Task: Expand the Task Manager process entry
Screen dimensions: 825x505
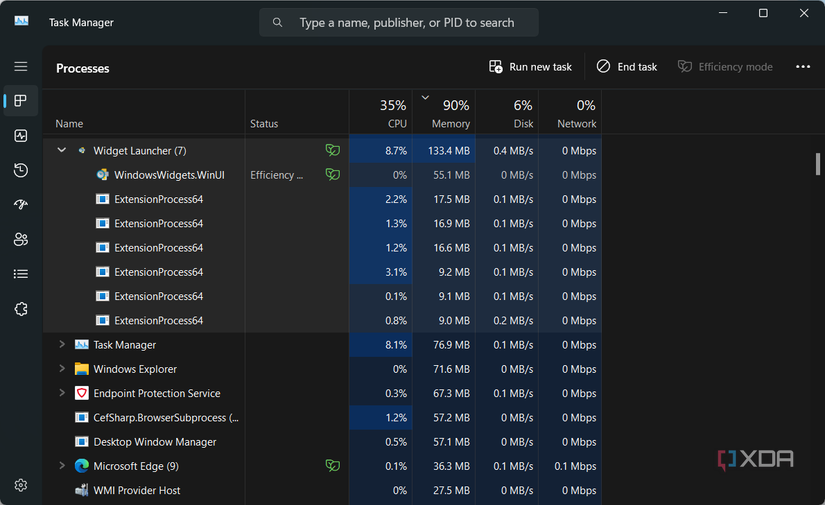Action: point(62,345)
